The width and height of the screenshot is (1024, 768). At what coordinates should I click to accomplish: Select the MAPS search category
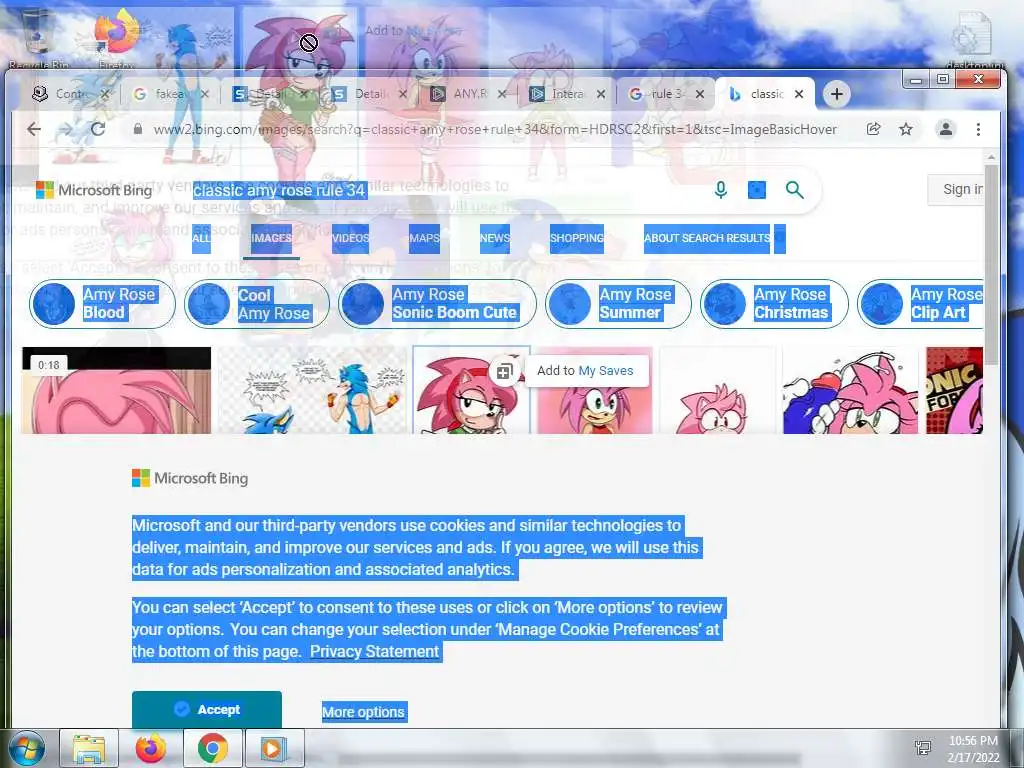coord(424,238)
